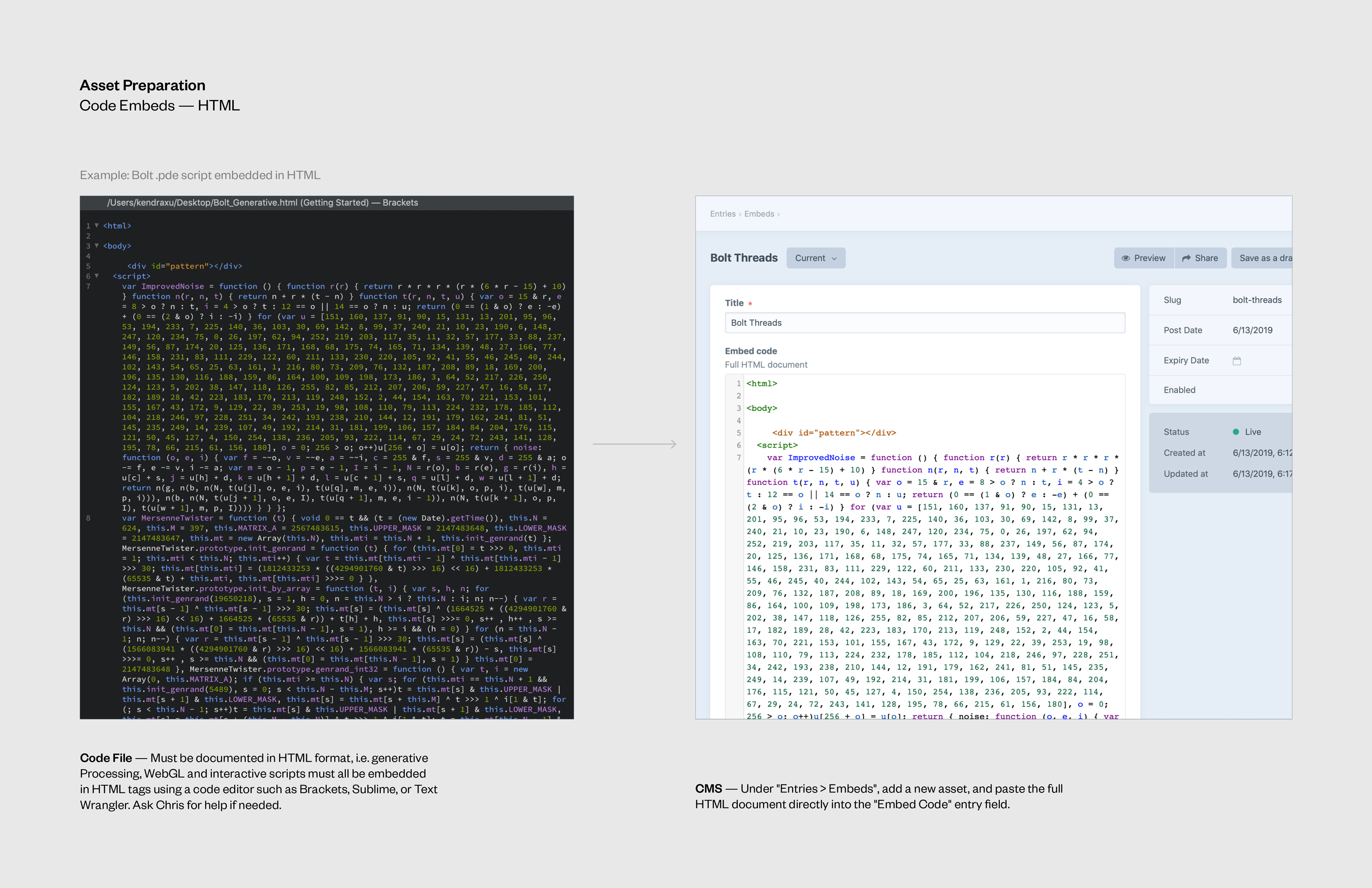
Task: Open the Expiry Date calendar icon
Action: click(x=1237, y=361)
